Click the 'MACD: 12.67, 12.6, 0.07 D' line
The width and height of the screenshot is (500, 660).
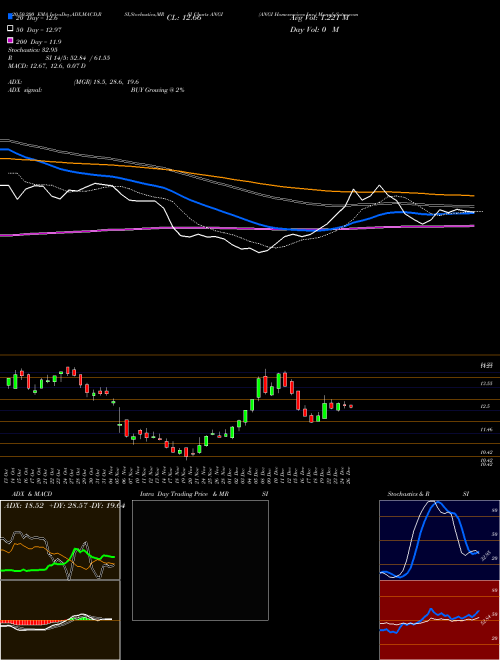47,66
